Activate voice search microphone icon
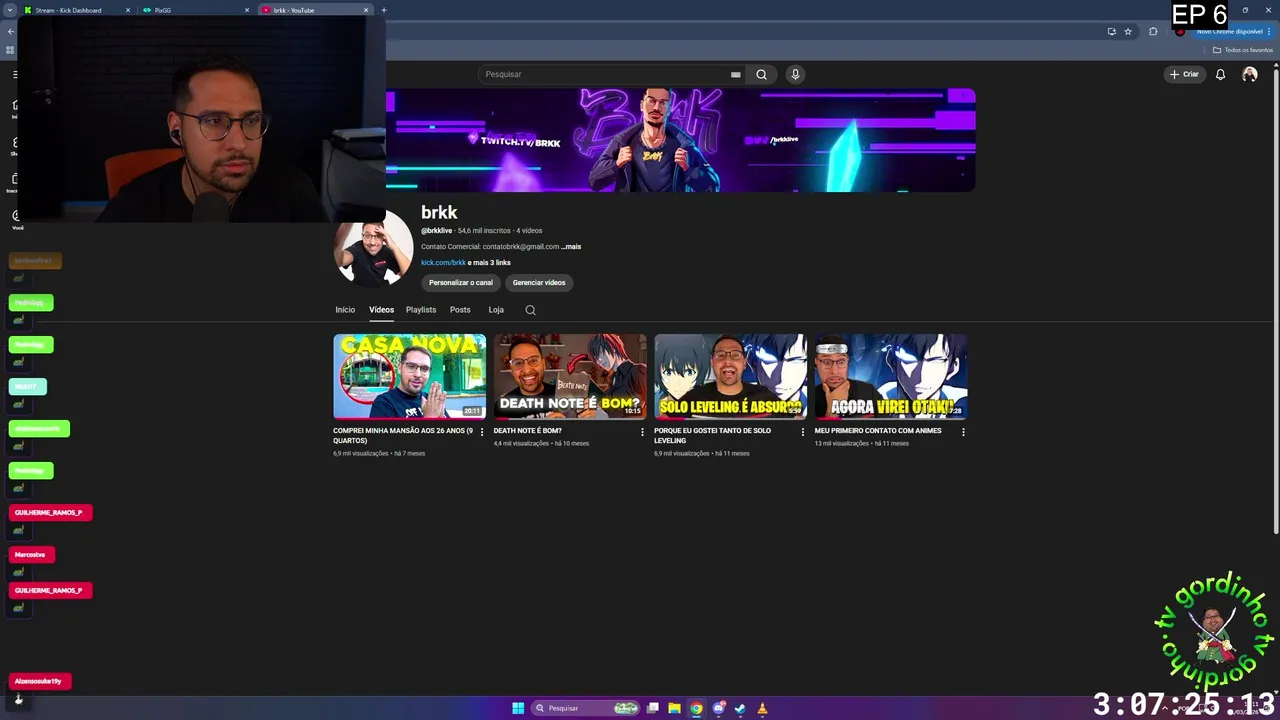 (x=795, y=74)
